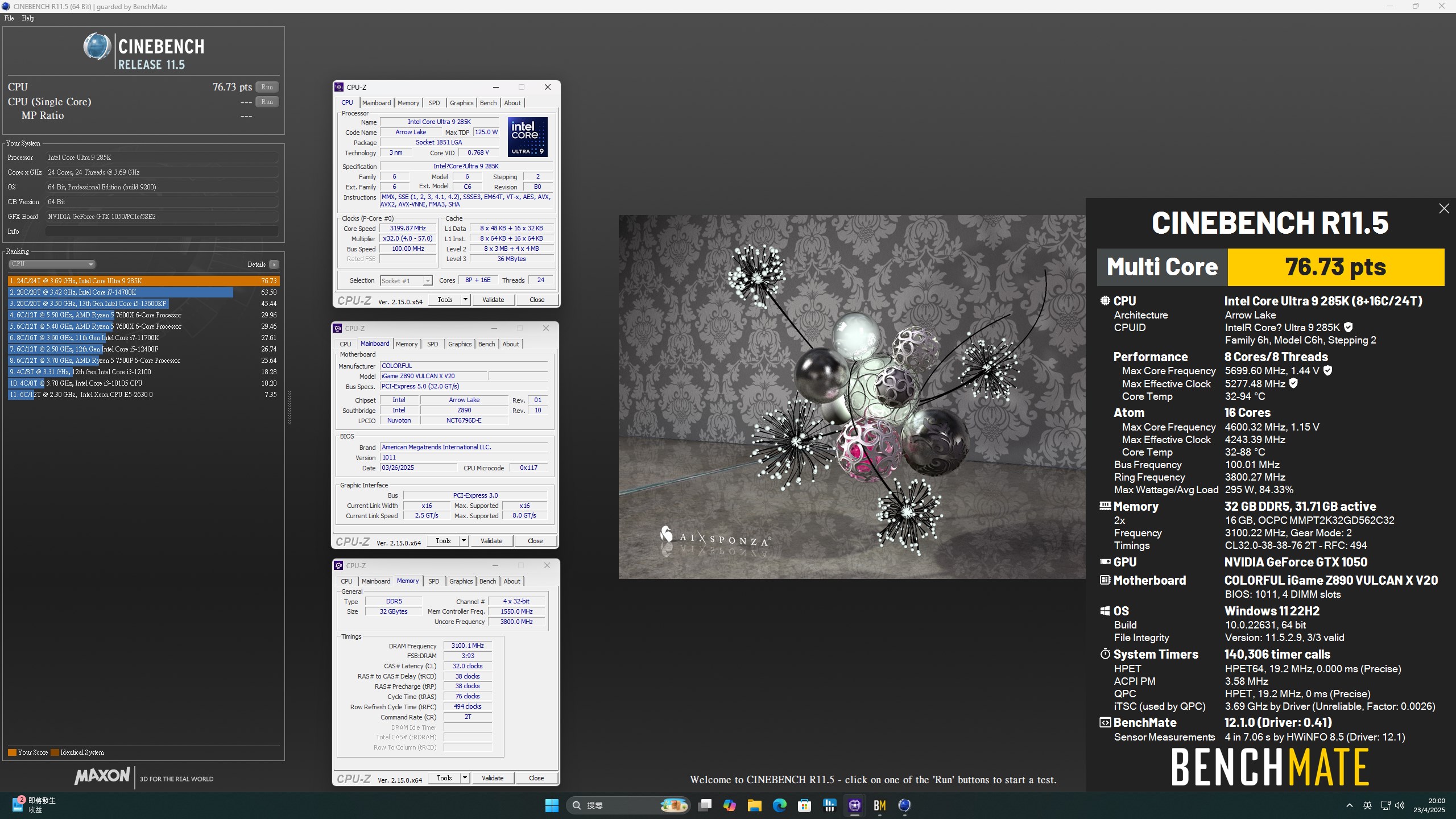
Task: Open Microsoft Store from the taskbar
Action: click(805, 805)
